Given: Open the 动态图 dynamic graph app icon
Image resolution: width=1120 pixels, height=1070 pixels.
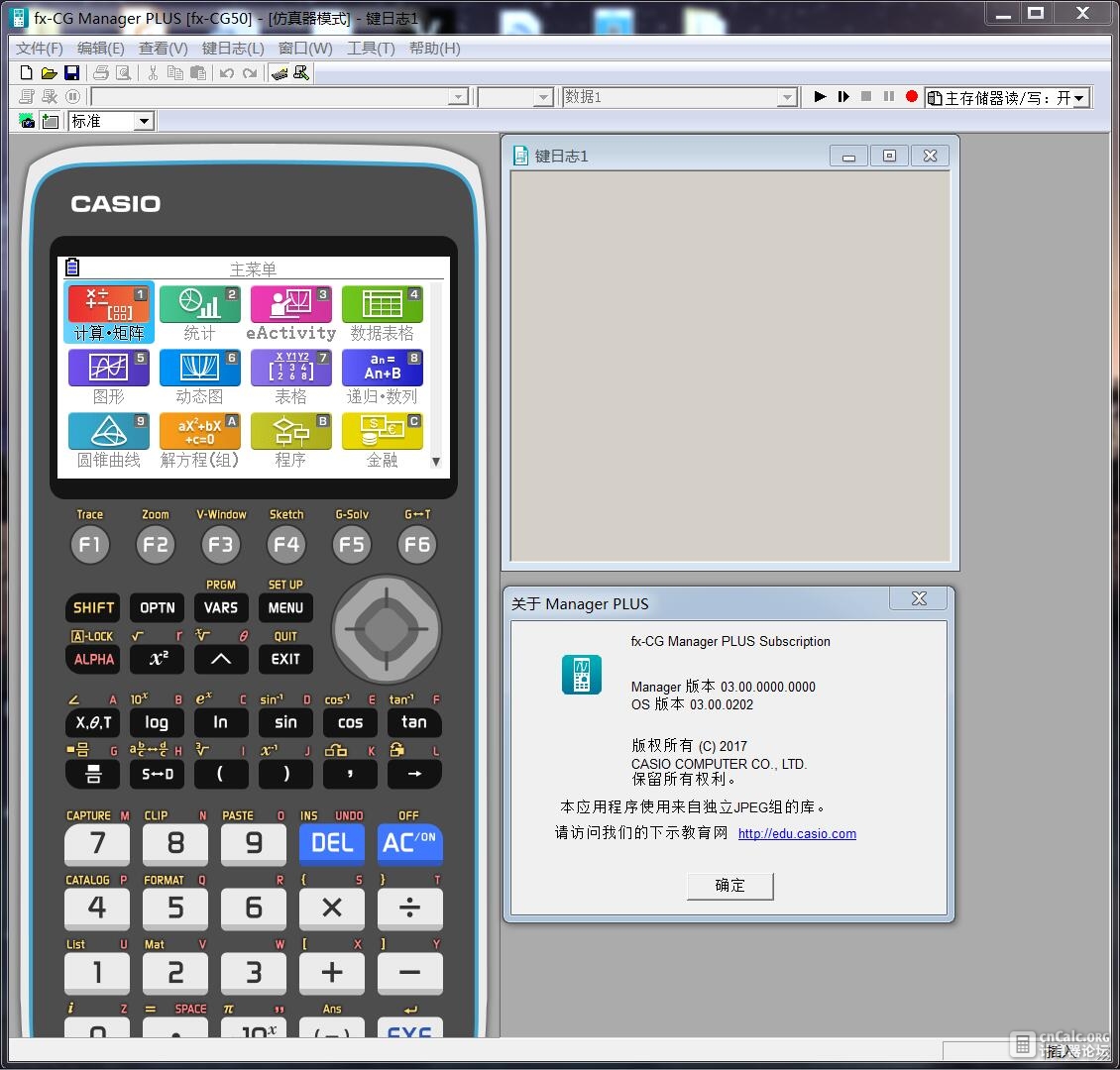Looking at the screenshot, I should (x=199, y=376).
